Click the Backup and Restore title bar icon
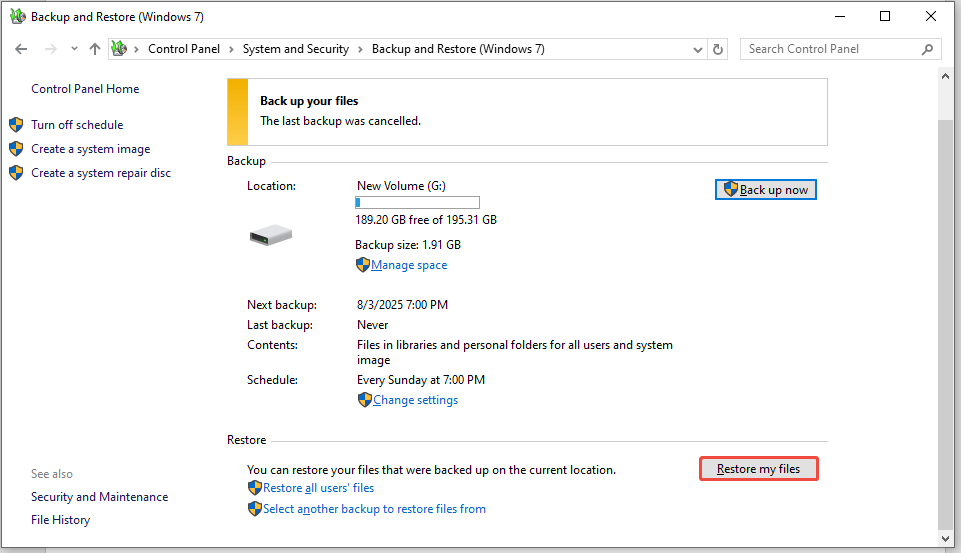 pos(17,16)
